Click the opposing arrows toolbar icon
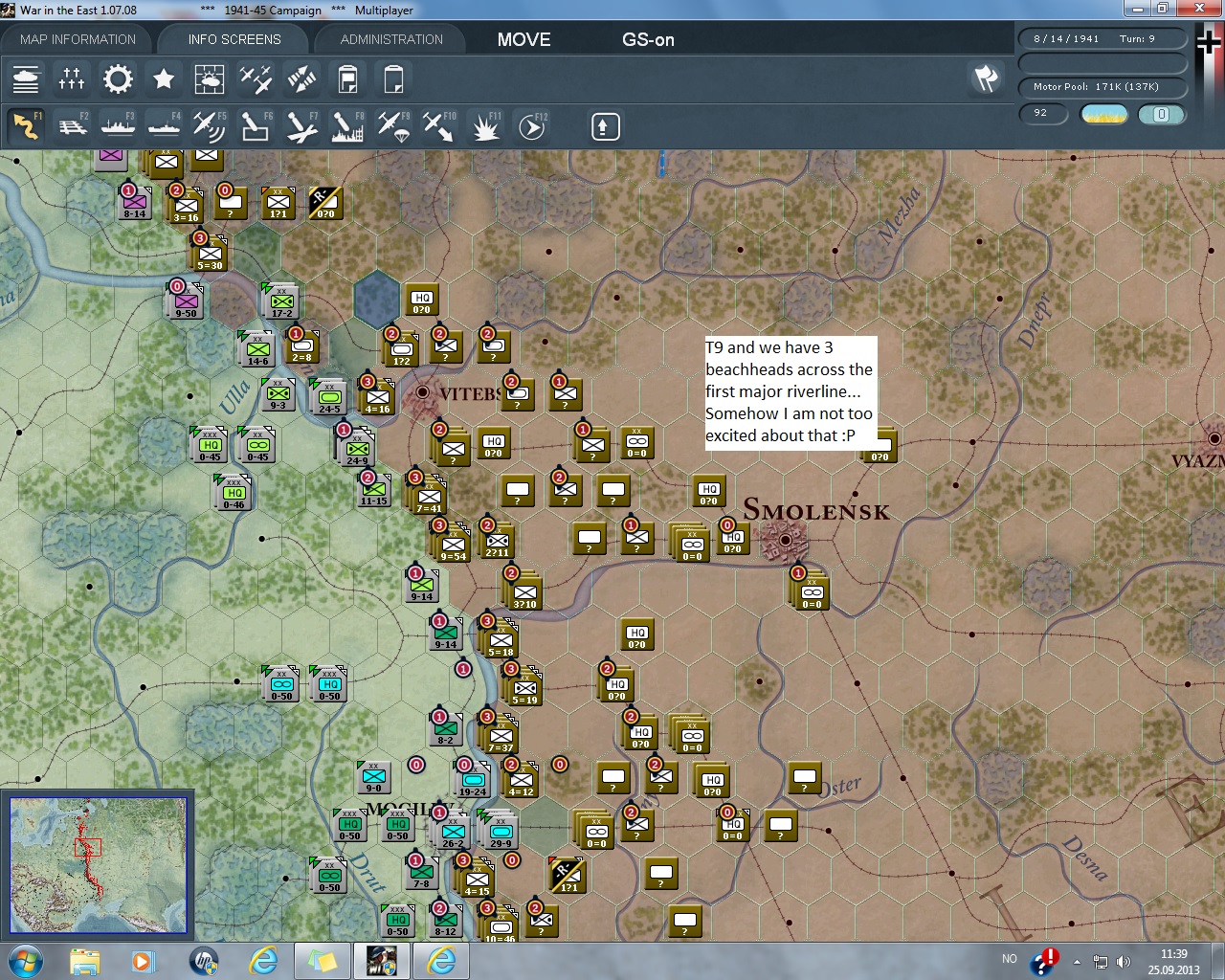 (301, 78)
